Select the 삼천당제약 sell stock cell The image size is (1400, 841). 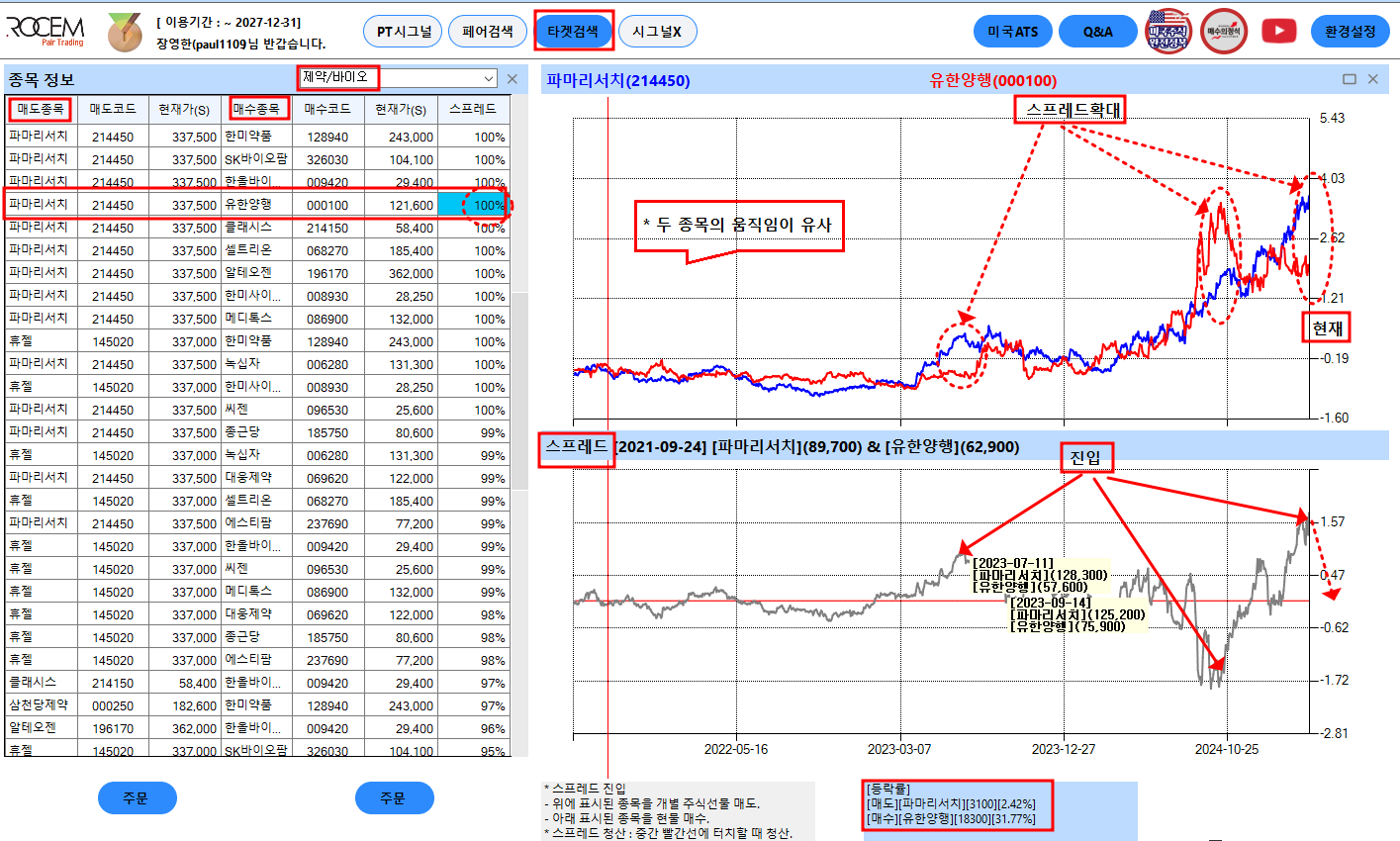pyautogui.click(x=41, y=705)
